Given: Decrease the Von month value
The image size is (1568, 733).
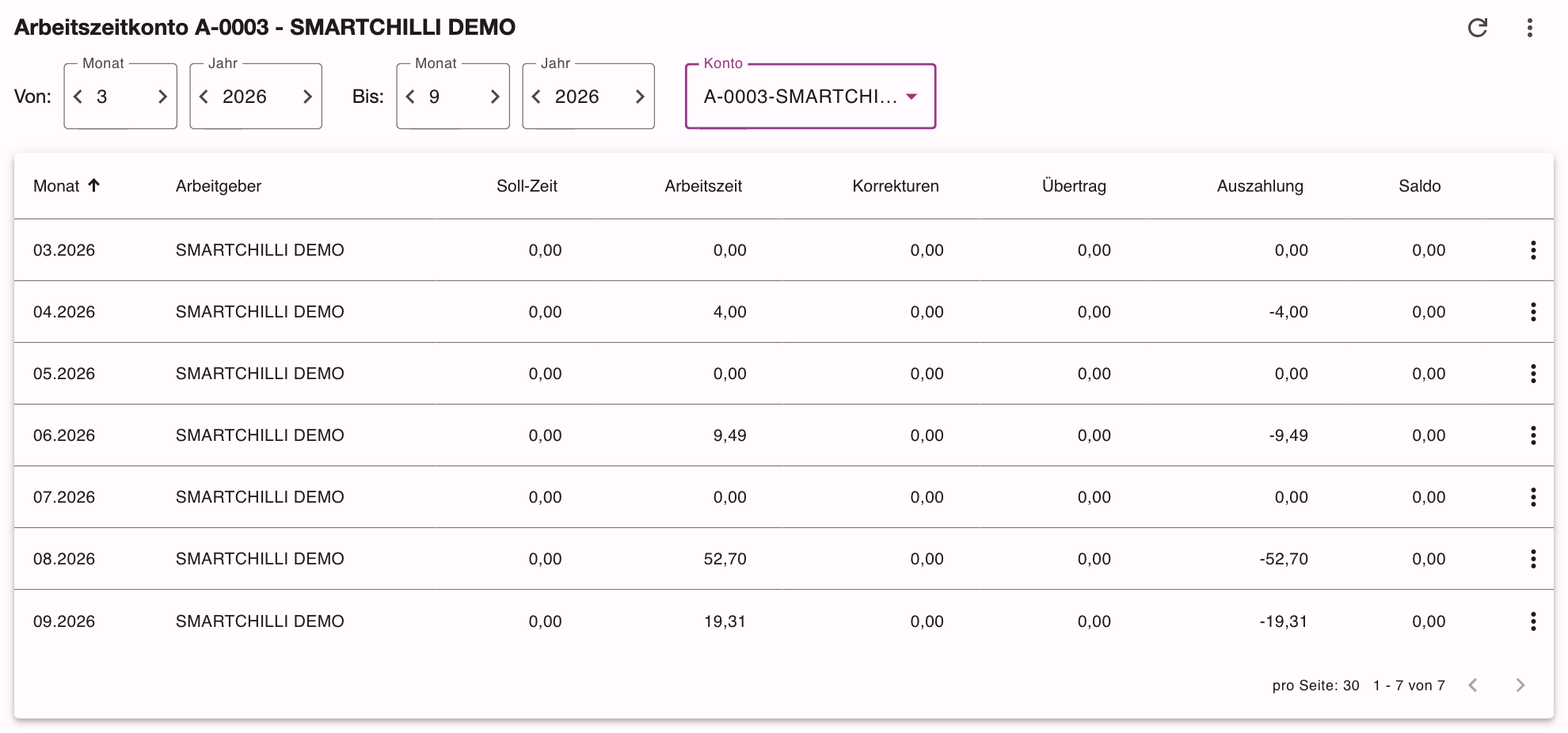Looking at the screenshot, I should pyautogui.click(x=78, y=97).
